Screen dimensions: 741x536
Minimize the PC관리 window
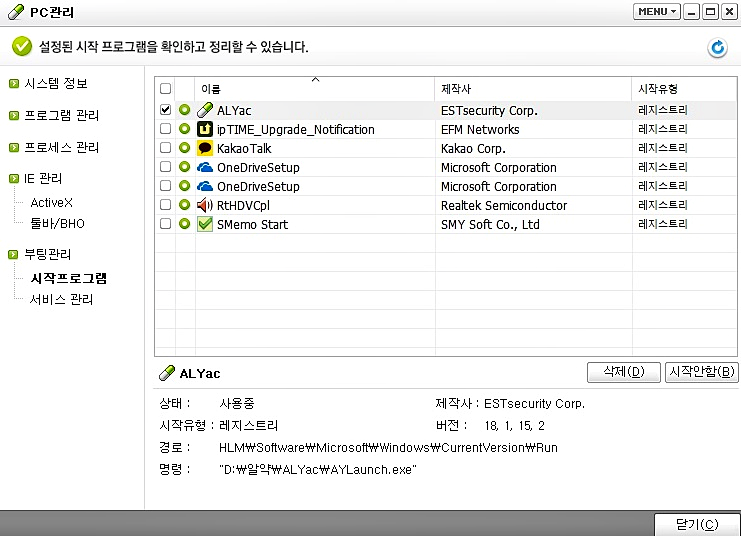pos(691,12)
